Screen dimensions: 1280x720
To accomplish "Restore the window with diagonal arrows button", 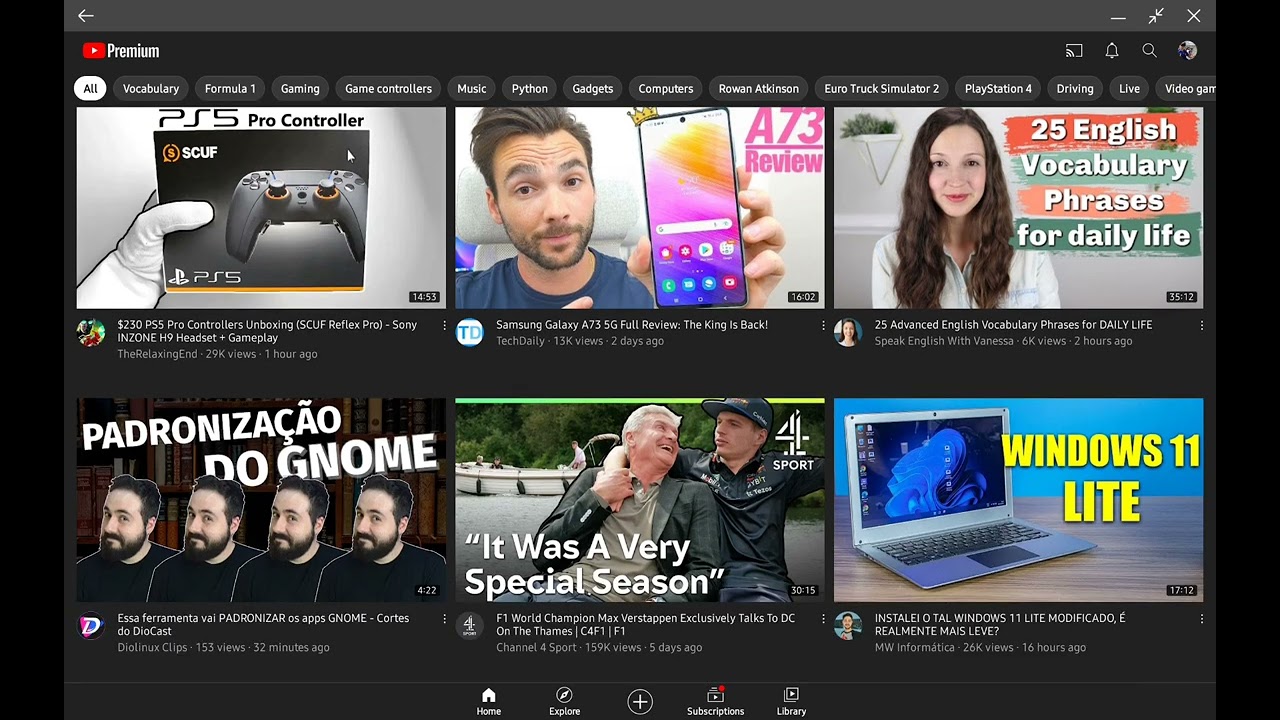I will (1156, 15).
